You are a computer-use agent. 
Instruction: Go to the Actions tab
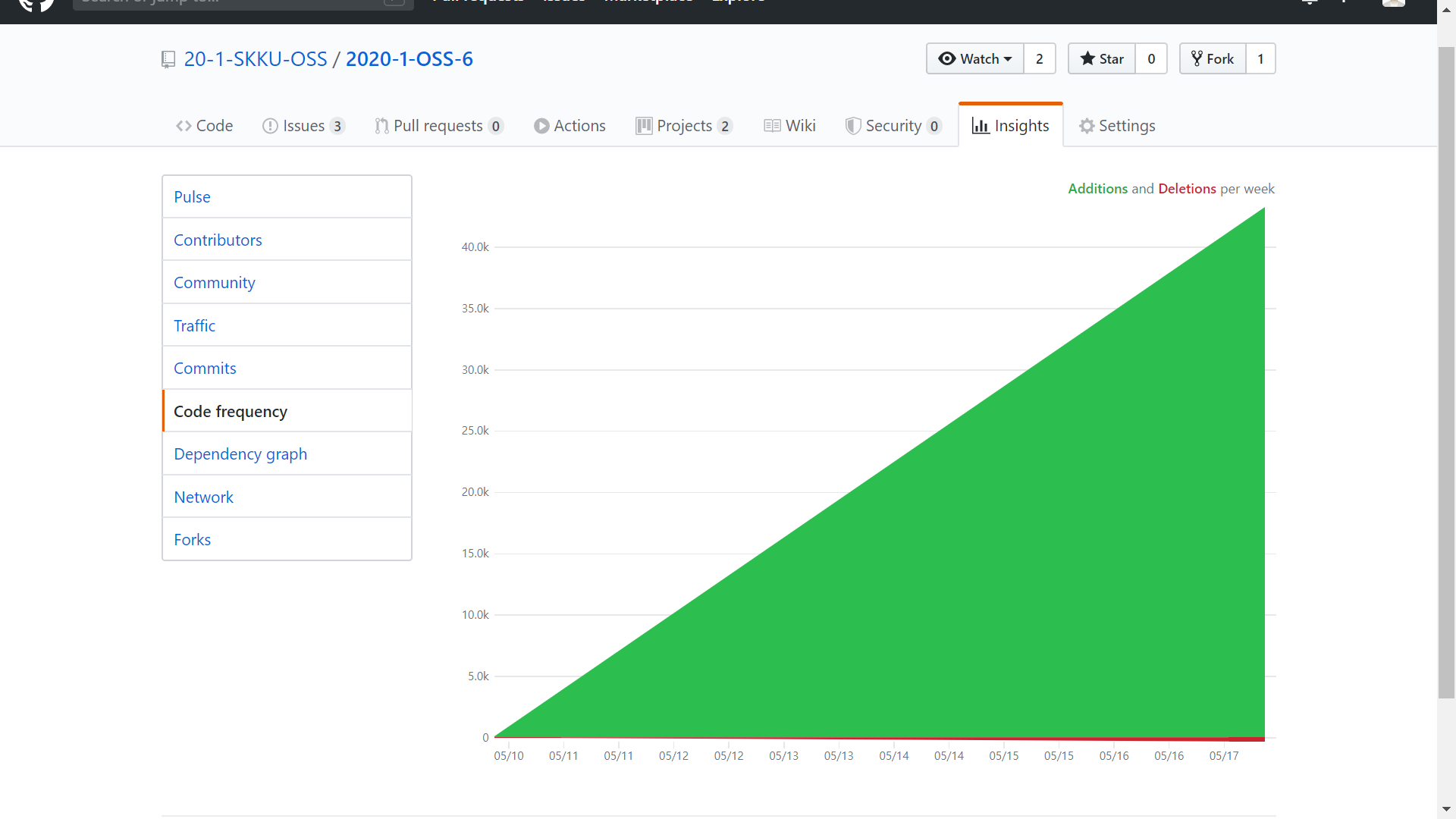[x=570, y=126]
